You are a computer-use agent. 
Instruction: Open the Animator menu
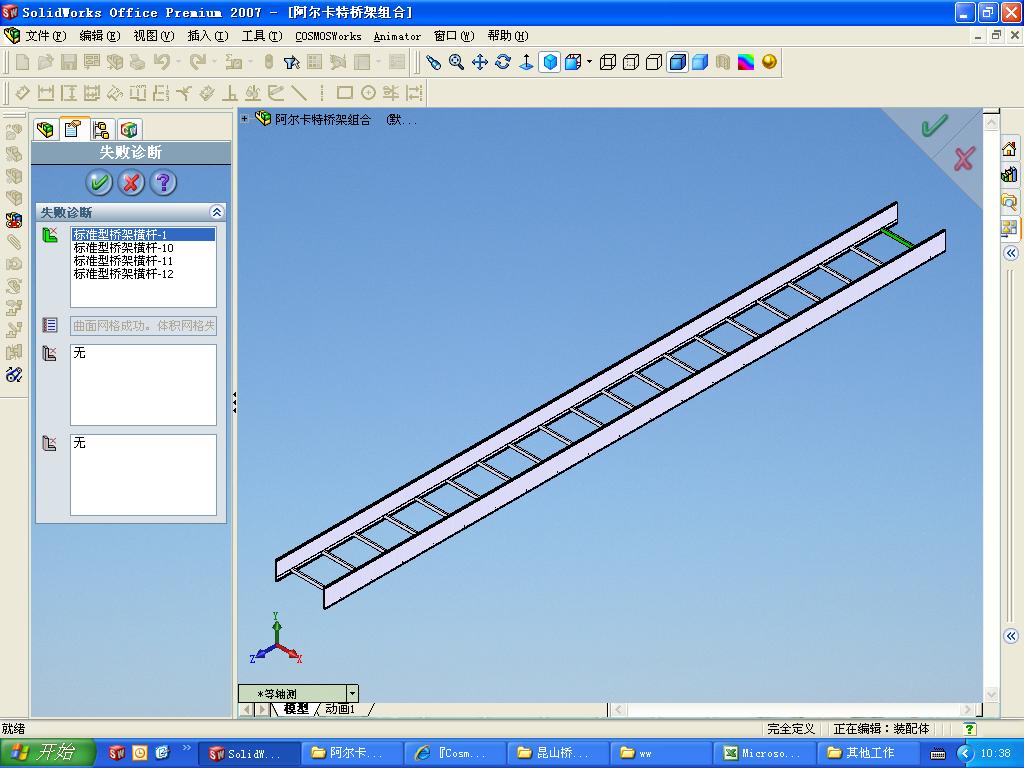[x=397, y=36]
